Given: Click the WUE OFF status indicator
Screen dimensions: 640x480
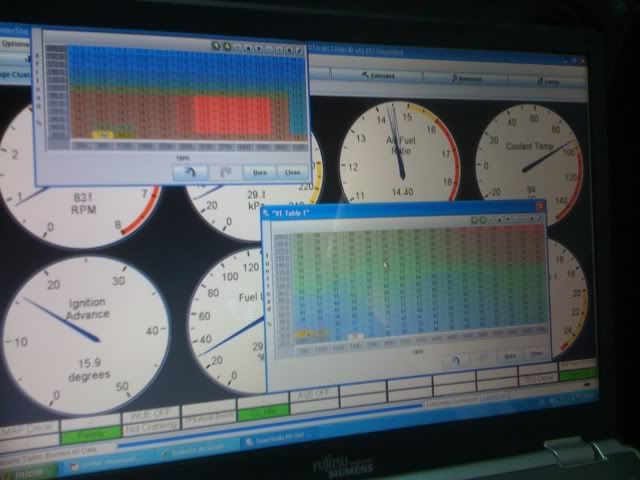Looking at the screenshot, I should point(150,416).
